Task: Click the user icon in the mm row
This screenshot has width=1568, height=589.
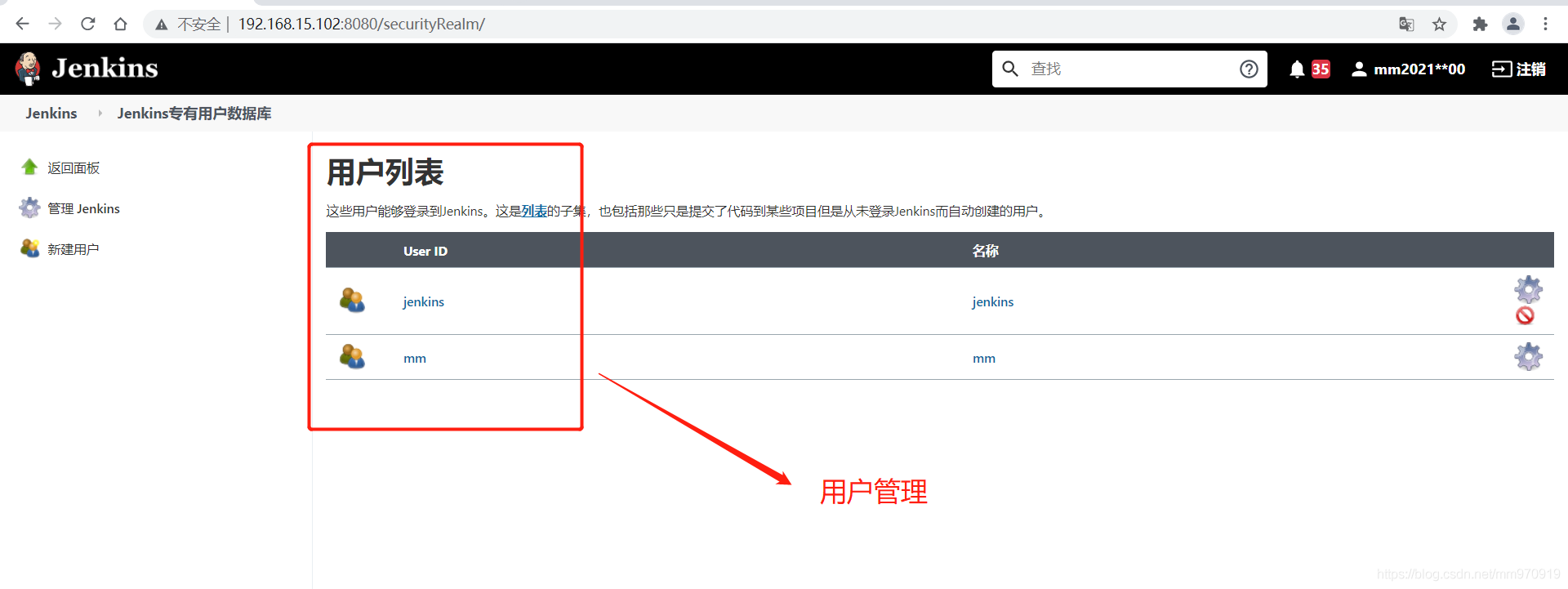Action: tap(353, 356)
